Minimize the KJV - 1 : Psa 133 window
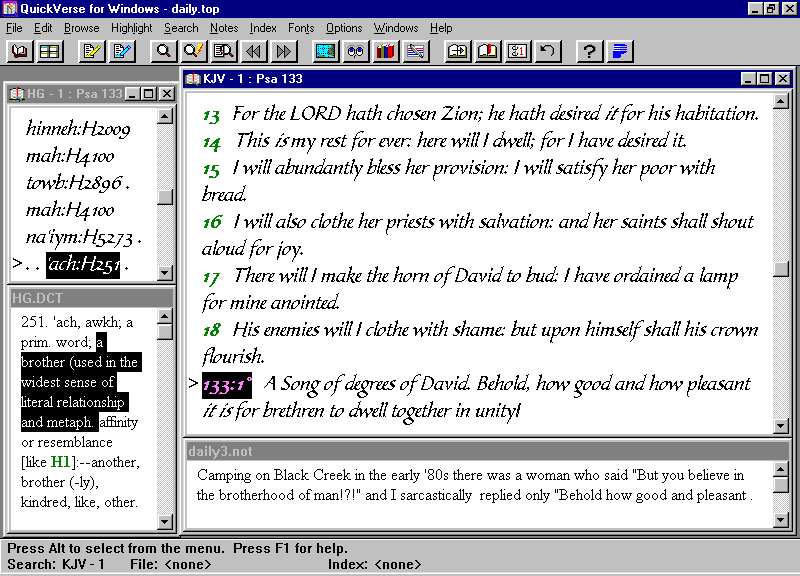 click(x=748, y=79)
